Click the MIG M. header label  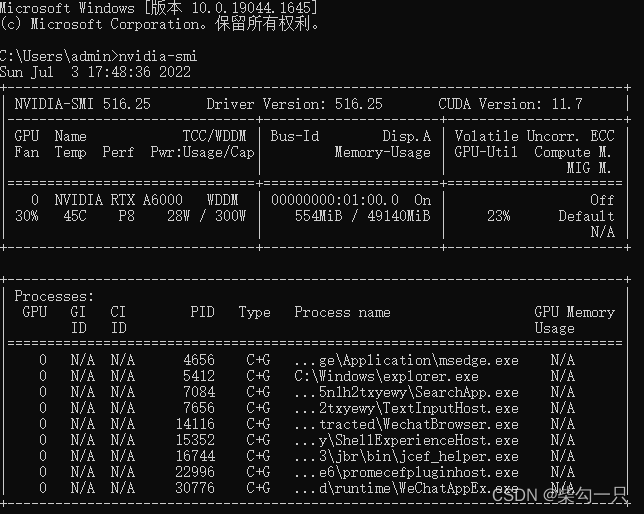[x=589, y=168]
